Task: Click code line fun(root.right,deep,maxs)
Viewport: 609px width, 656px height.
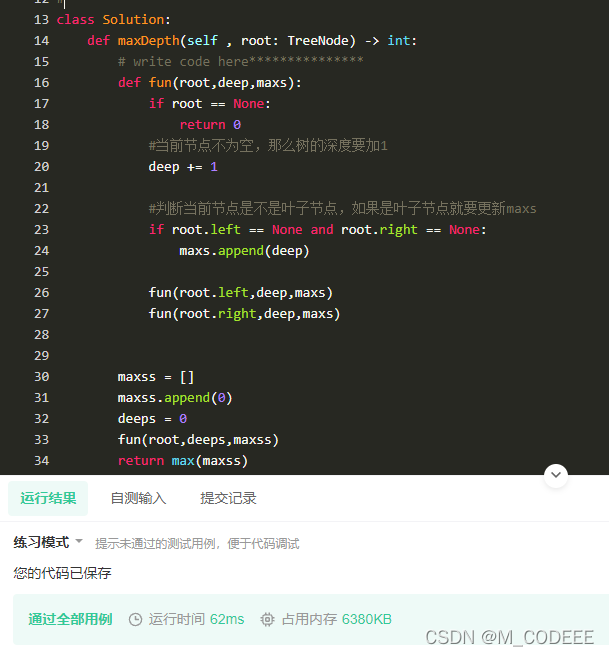Action: pyautogui.click(x=244, y=313)
